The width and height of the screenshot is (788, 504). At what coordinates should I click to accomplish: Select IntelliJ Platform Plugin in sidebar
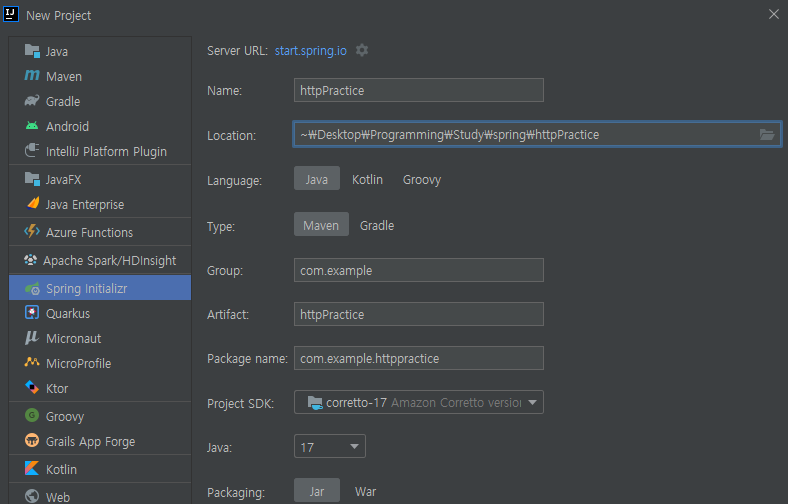coord(100,151)
